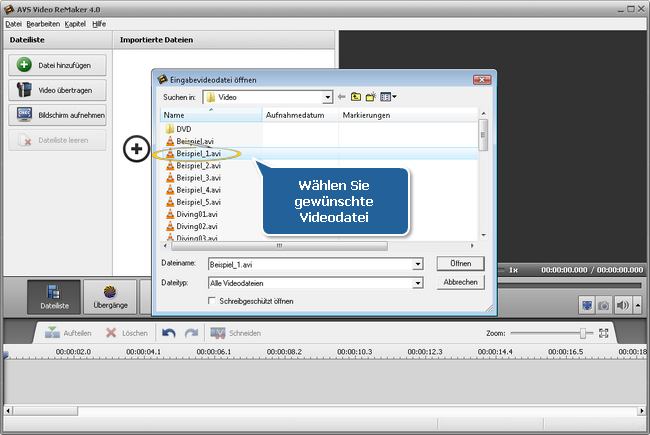This screenshot has height=435, width=650.
Task: Create a new folder in dialog
Action: (x=371, y=97)
